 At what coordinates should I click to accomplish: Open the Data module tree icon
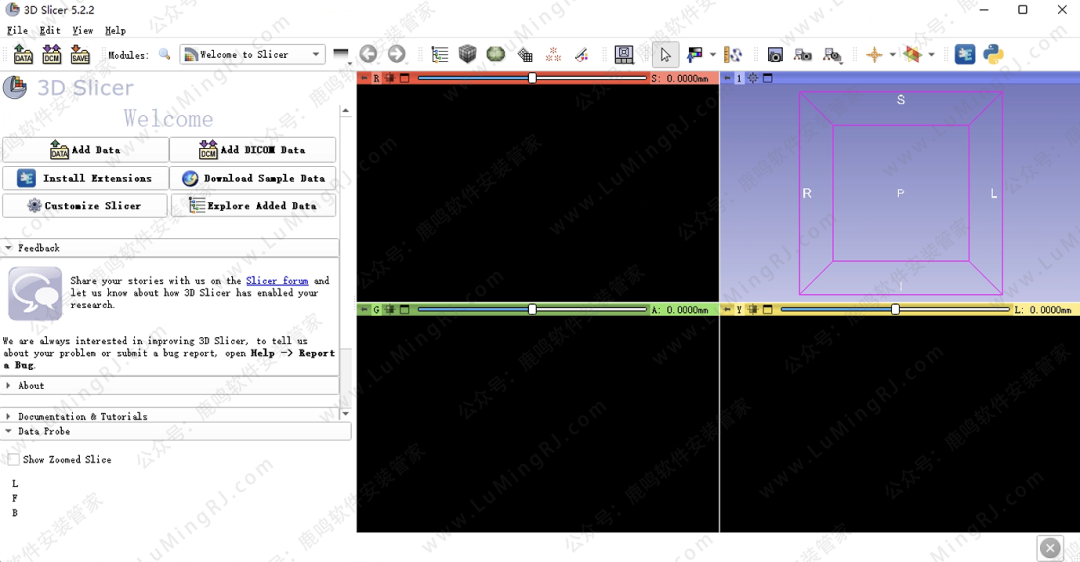[x=439, y=54]
